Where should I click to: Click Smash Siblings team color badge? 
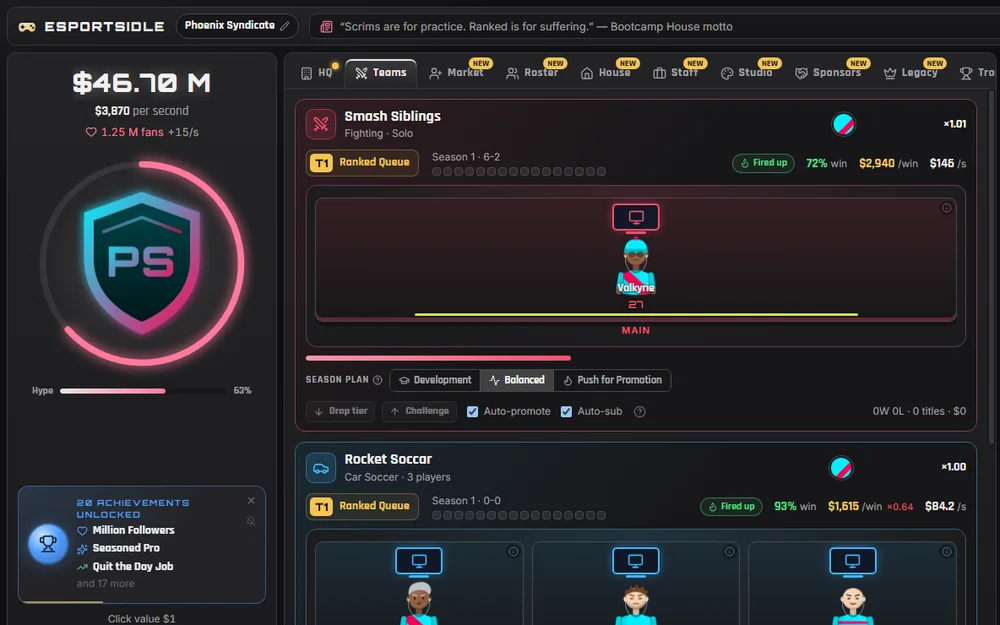(844, 124)
